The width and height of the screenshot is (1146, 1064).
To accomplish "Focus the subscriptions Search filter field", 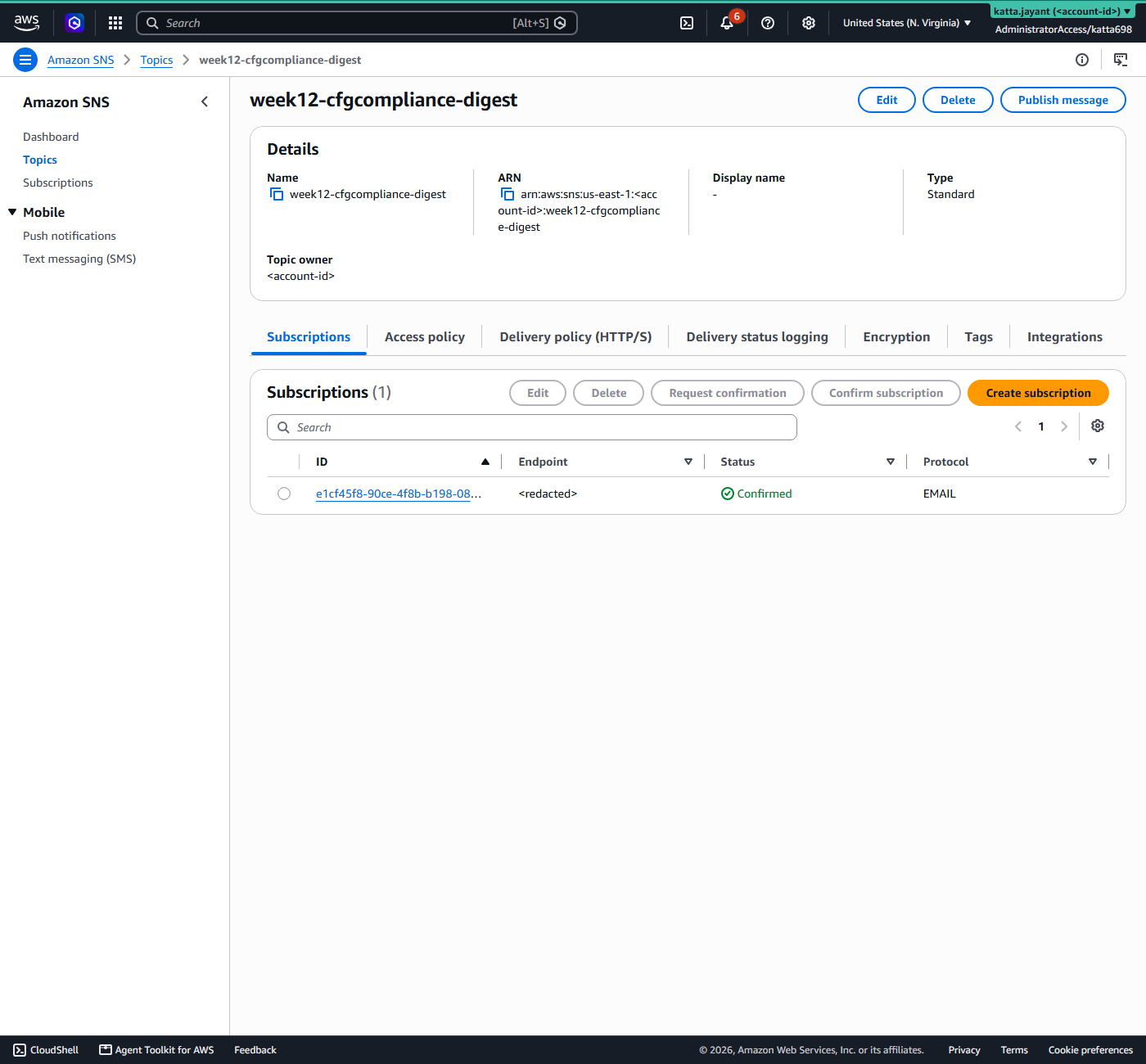I will (532, 427).
